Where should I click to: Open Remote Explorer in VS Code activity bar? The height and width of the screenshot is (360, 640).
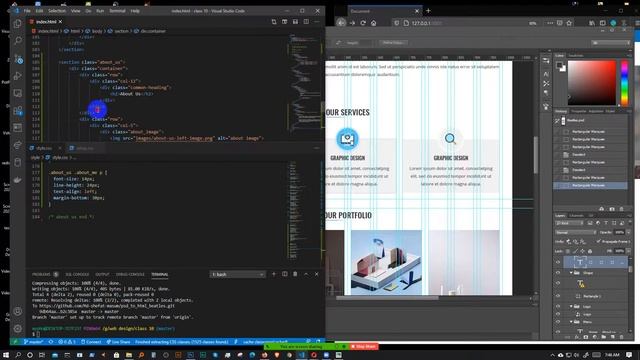point(18,93)
